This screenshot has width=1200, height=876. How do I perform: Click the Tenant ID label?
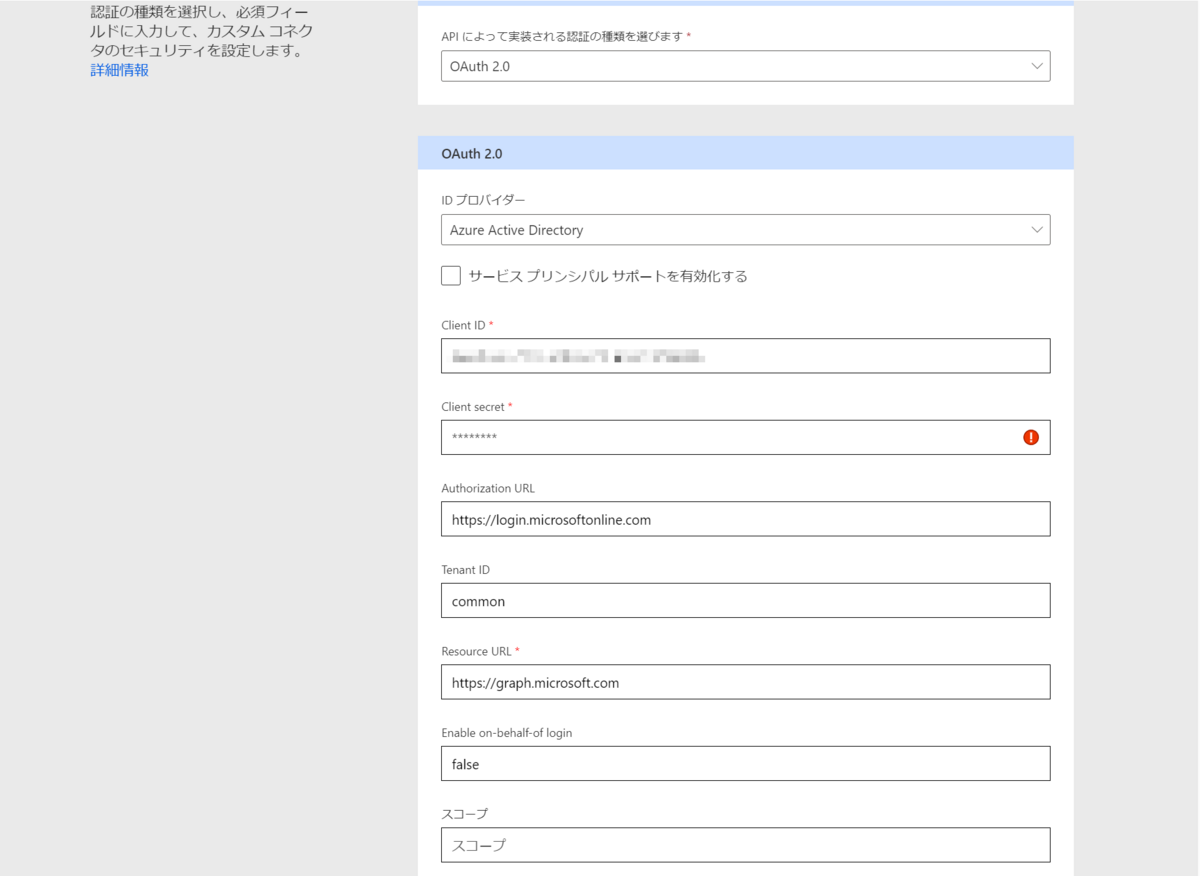coord(466,570)
